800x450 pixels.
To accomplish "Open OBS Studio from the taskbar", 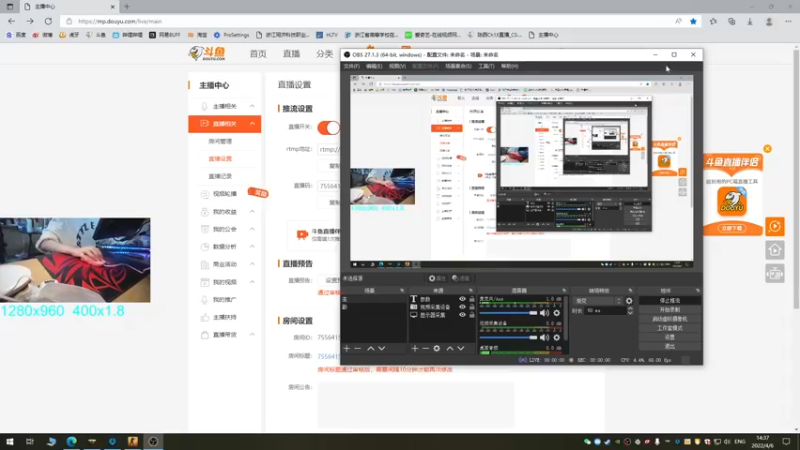I will pyautogui.click(x=153, y=441).
